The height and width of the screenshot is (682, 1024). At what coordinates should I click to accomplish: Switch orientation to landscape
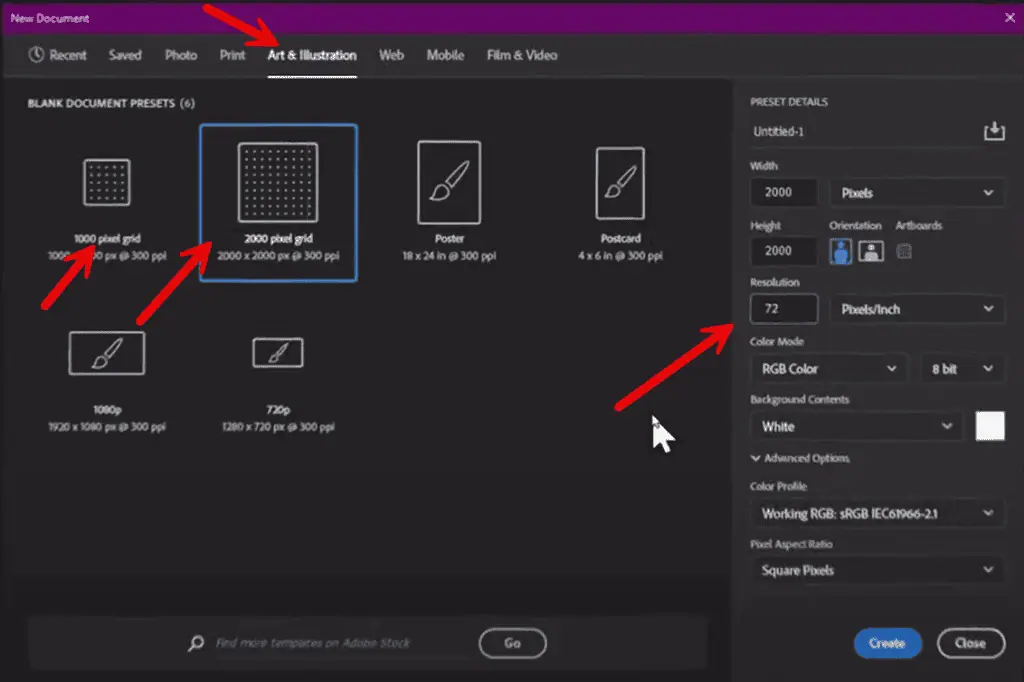pos(871,251)
